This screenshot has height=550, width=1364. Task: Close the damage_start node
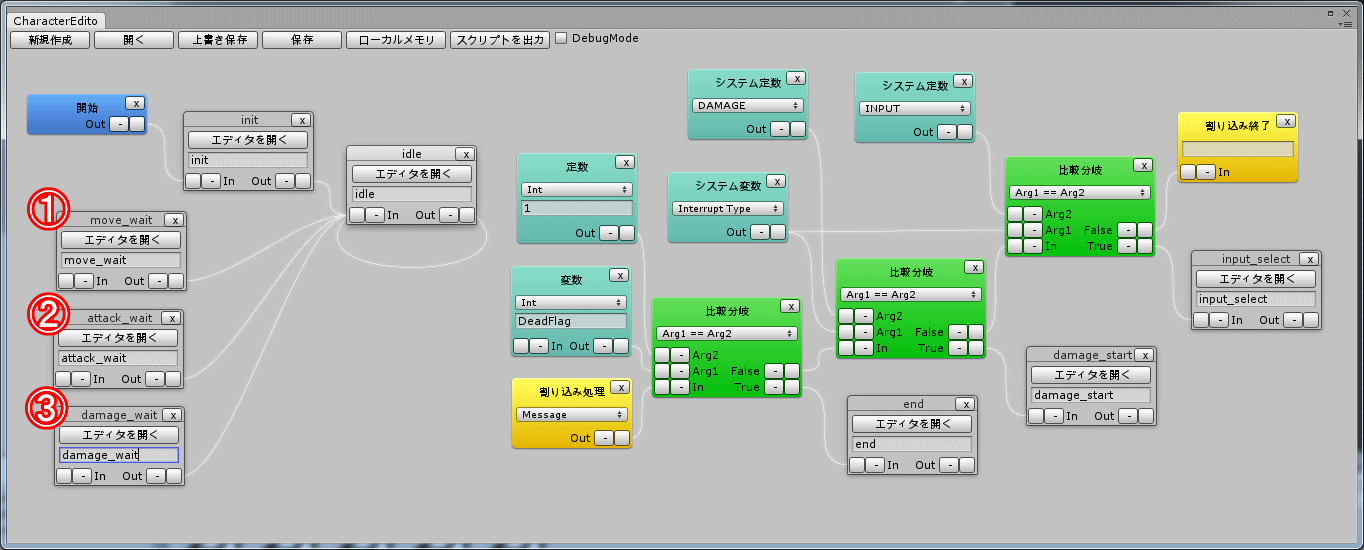coord(1145,355)
